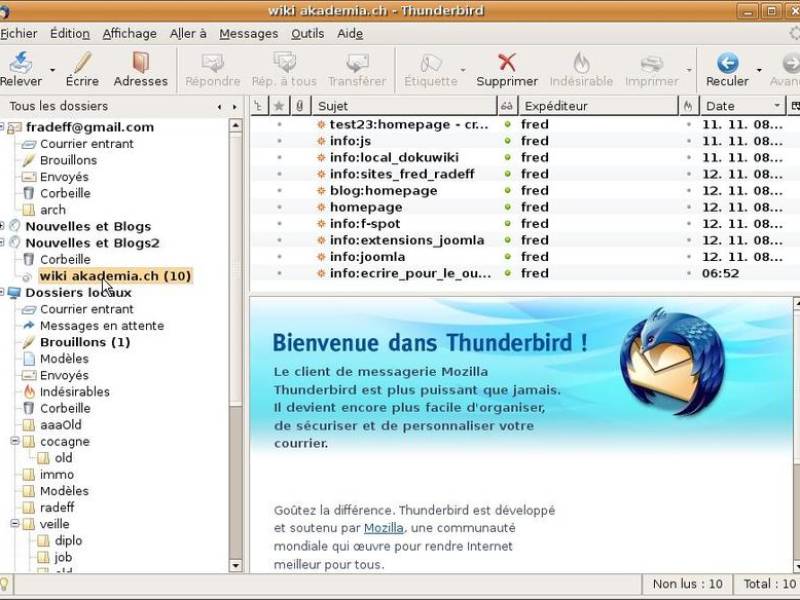800x600 pixels.
Task: Open the Outils menu
Action: click(308, 34)
